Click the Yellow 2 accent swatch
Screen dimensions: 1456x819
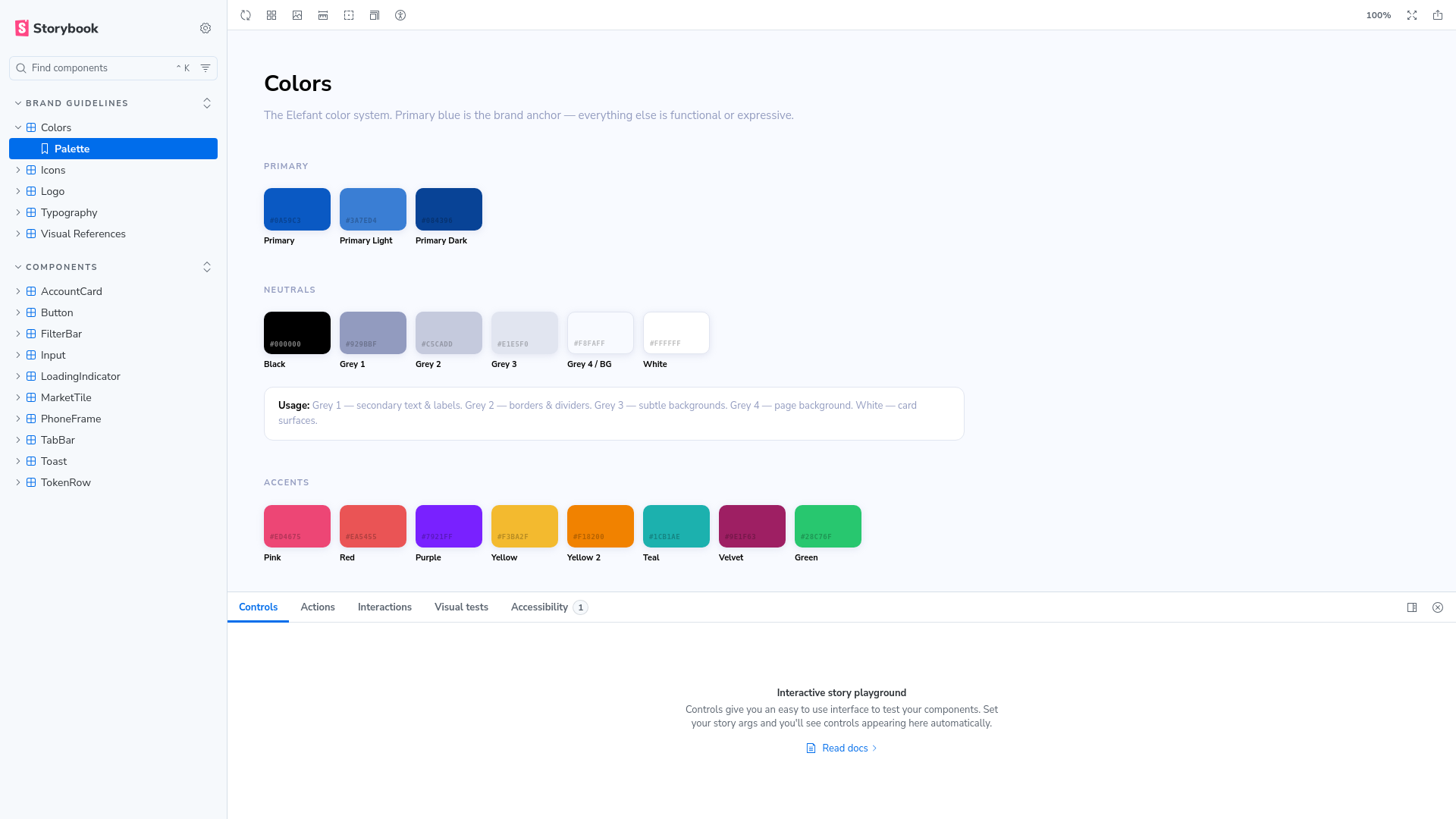601,526
